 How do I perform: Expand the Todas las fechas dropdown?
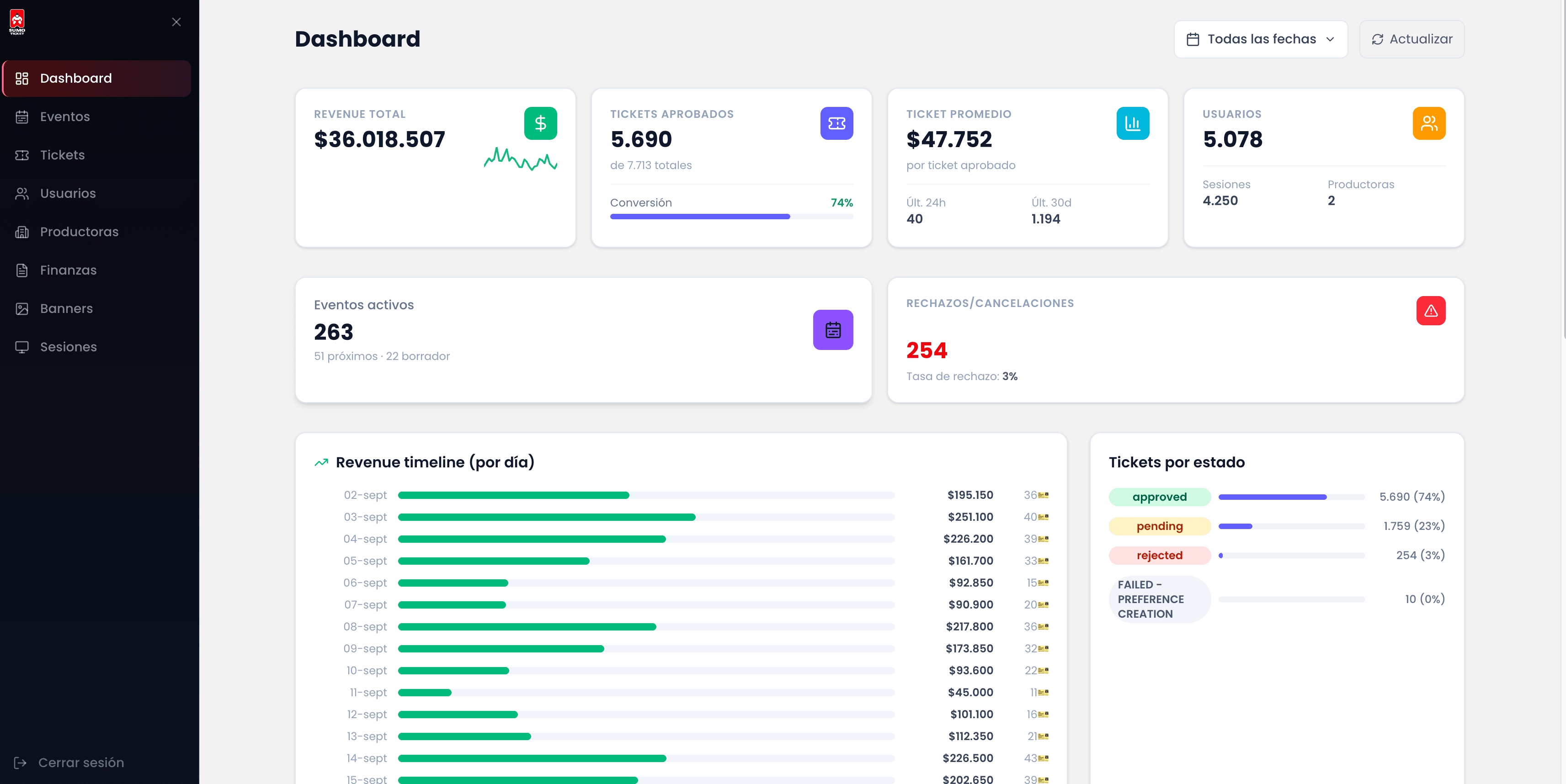1260,39
